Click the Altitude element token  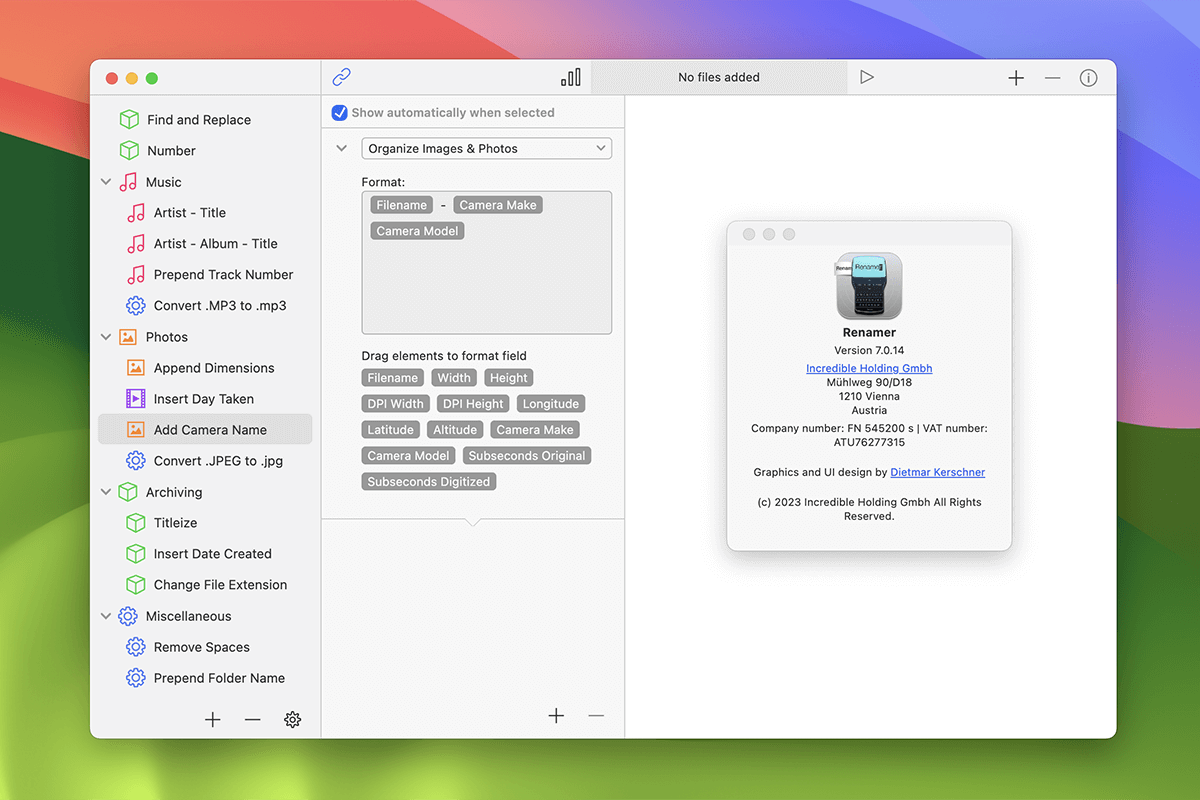point(455,430)
